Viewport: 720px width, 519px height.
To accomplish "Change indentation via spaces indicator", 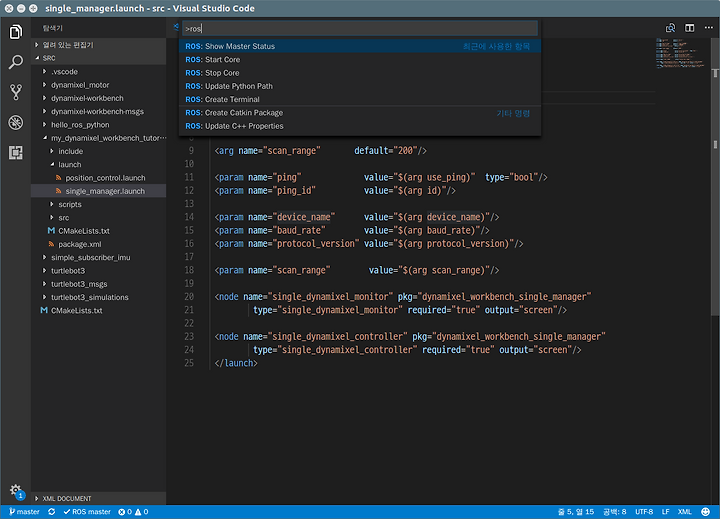I will click(x=614, y=512).
